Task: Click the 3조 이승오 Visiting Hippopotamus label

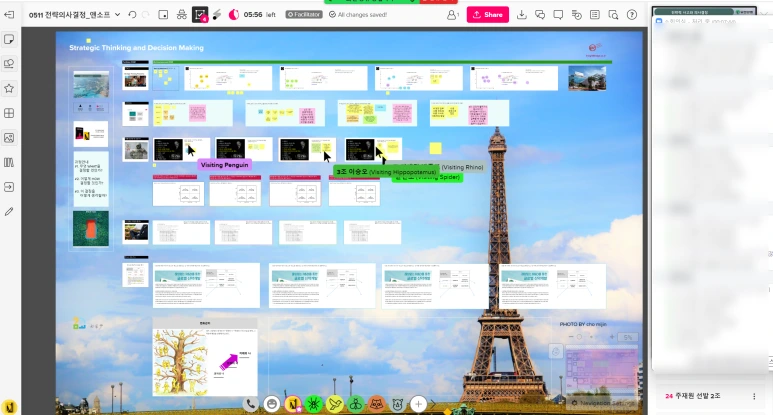Action: point(386,172)
